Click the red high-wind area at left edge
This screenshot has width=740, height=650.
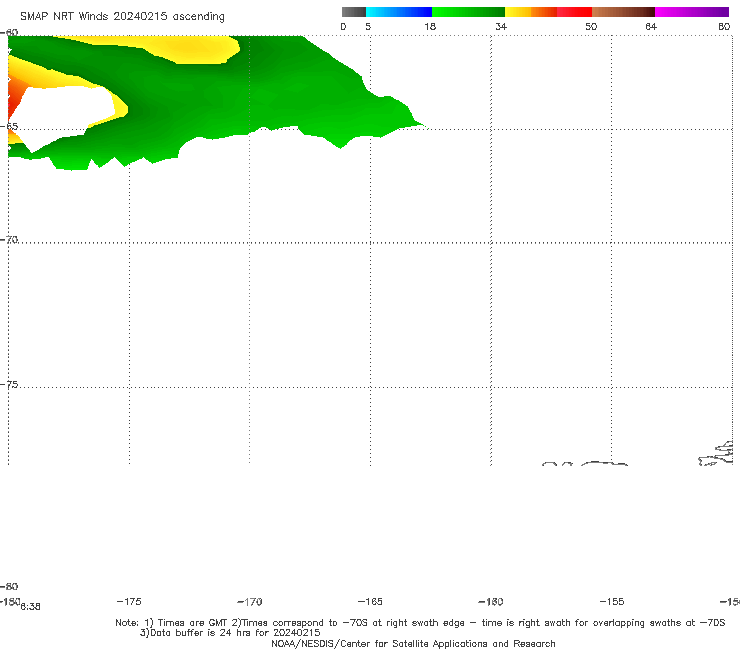pyautogui.click(x=15, y=97)
